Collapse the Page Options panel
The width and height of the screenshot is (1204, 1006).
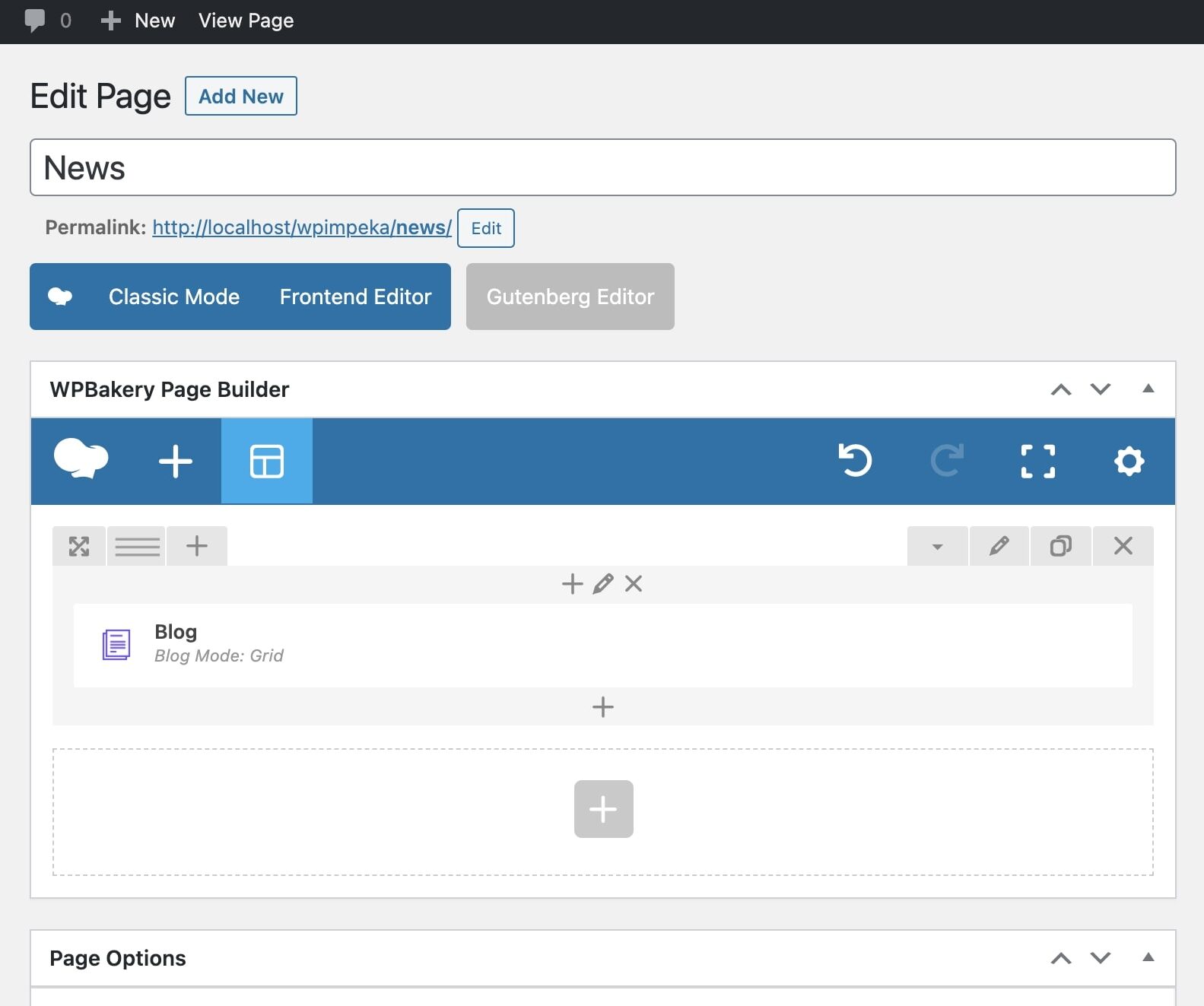[x=1148, y=957]
